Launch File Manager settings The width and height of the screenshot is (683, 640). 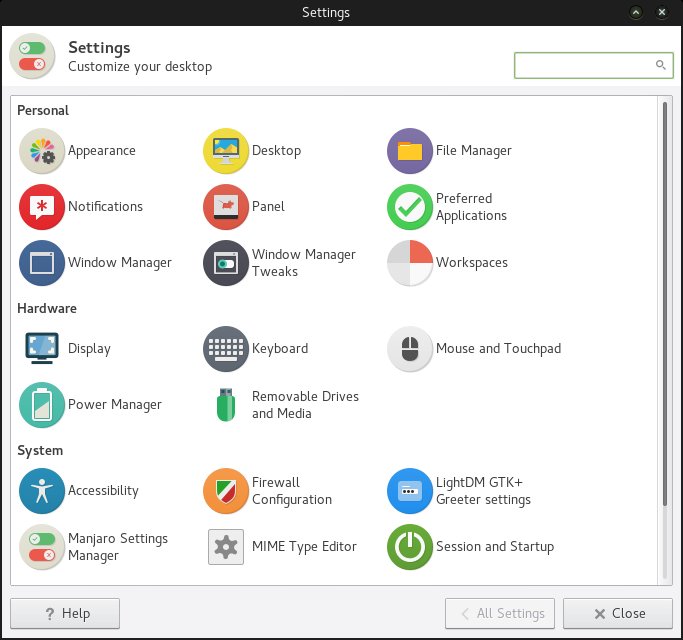click(410, 151)
